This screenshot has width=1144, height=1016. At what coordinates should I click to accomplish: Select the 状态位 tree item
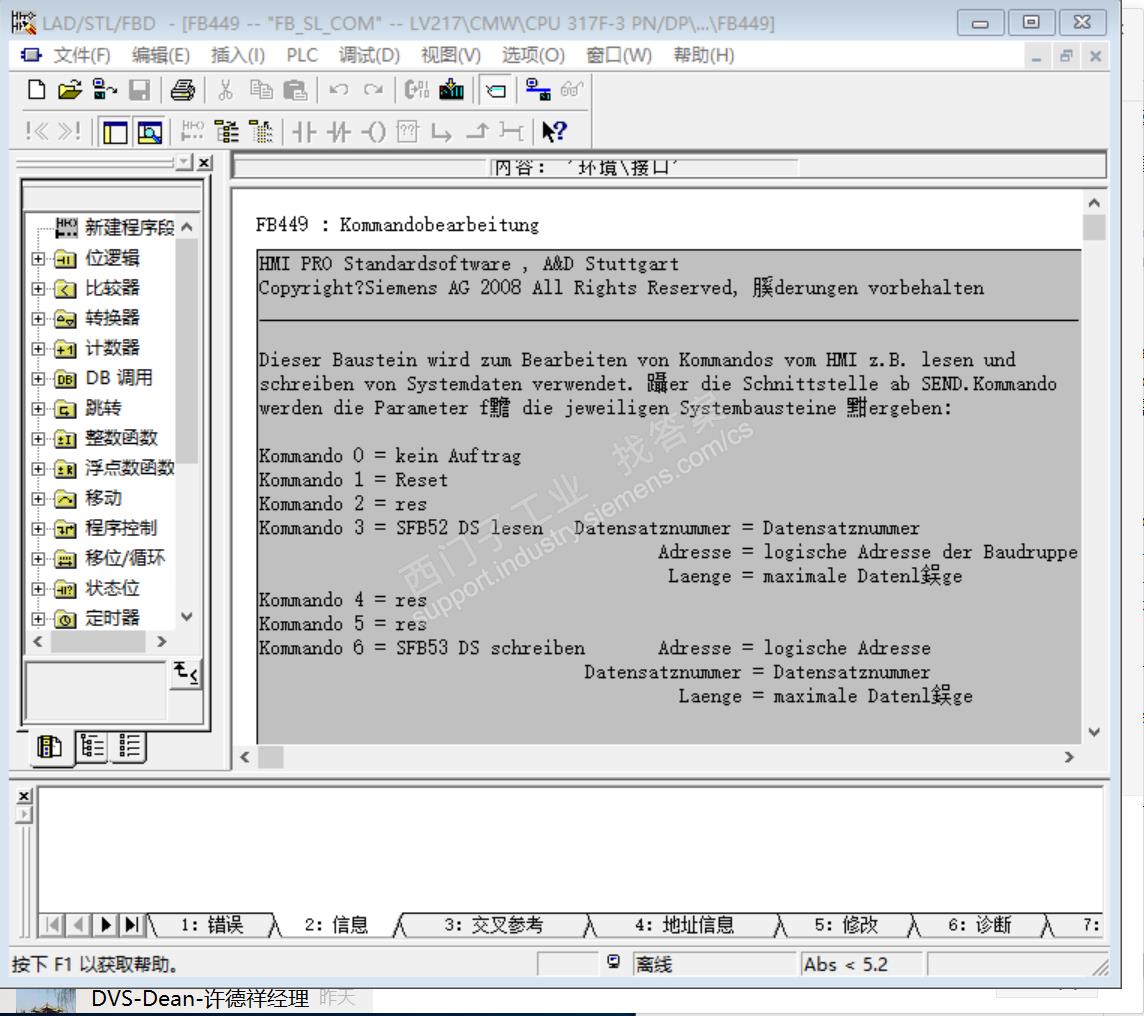click(x=112, y=588)
